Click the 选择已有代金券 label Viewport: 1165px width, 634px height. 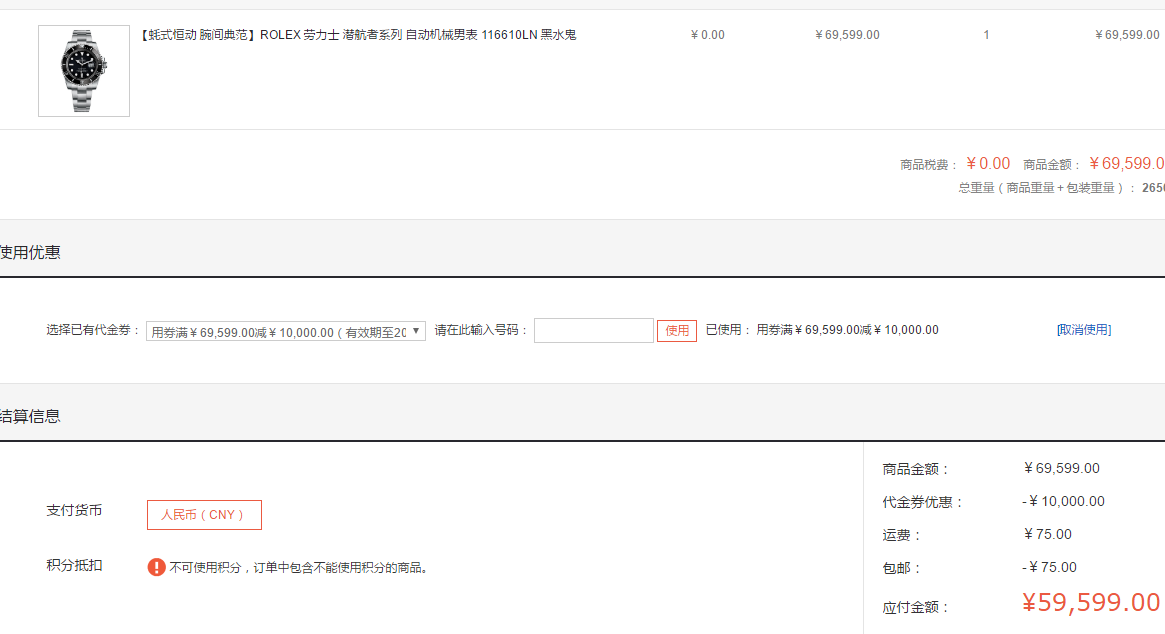(x=94, y=330)
